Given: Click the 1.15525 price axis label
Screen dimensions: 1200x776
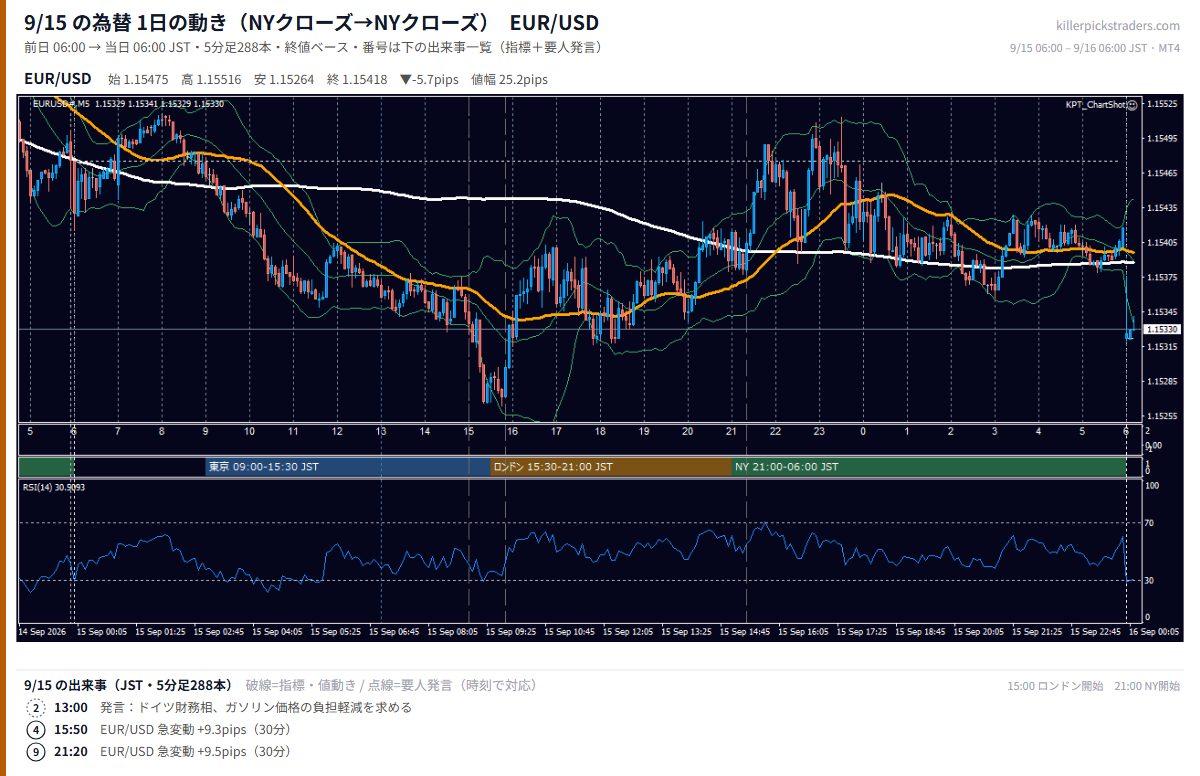Looking at the screenshot, I should 1162,104.
